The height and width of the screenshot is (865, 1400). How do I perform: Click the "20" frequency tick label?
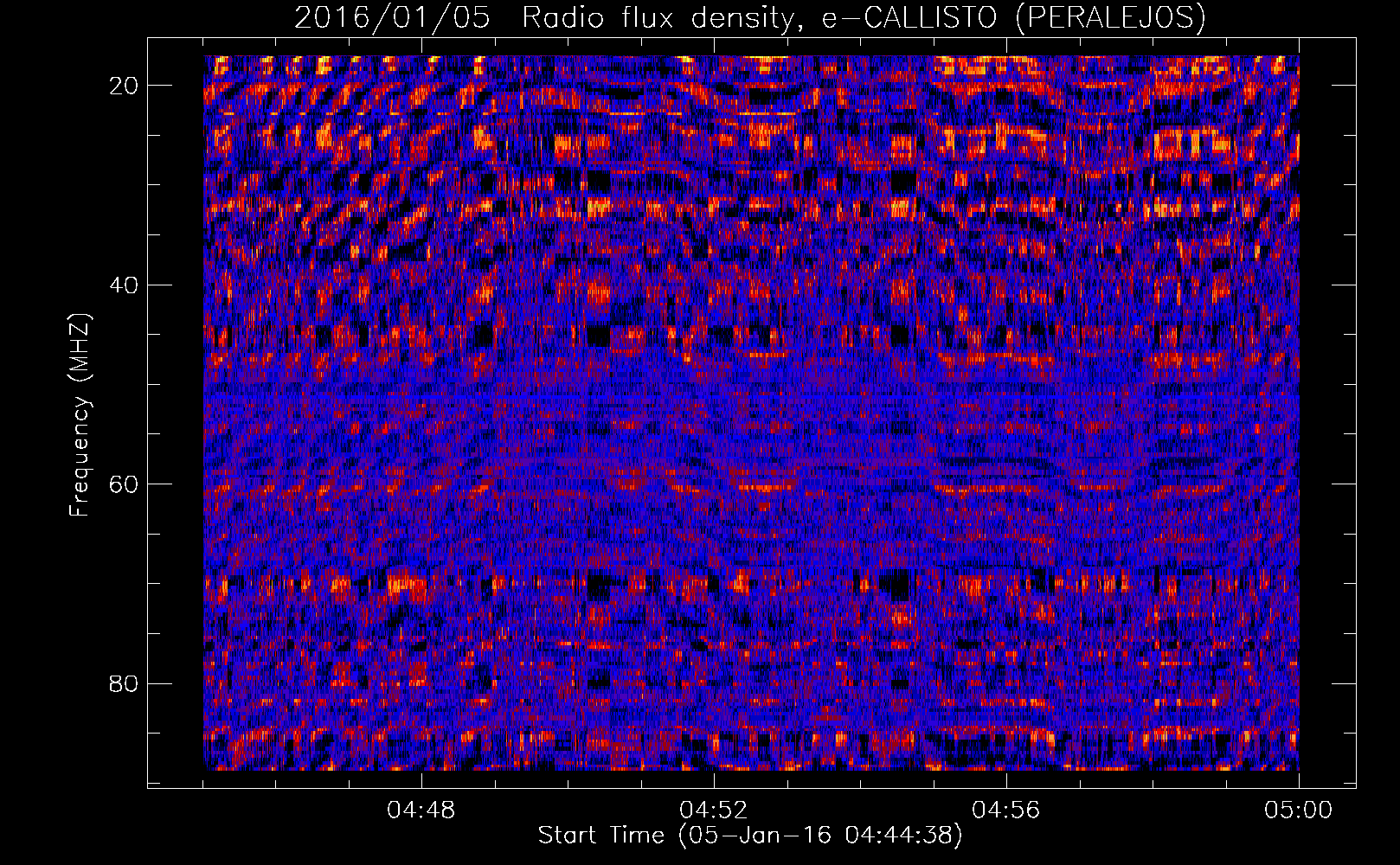click(125, 86)
